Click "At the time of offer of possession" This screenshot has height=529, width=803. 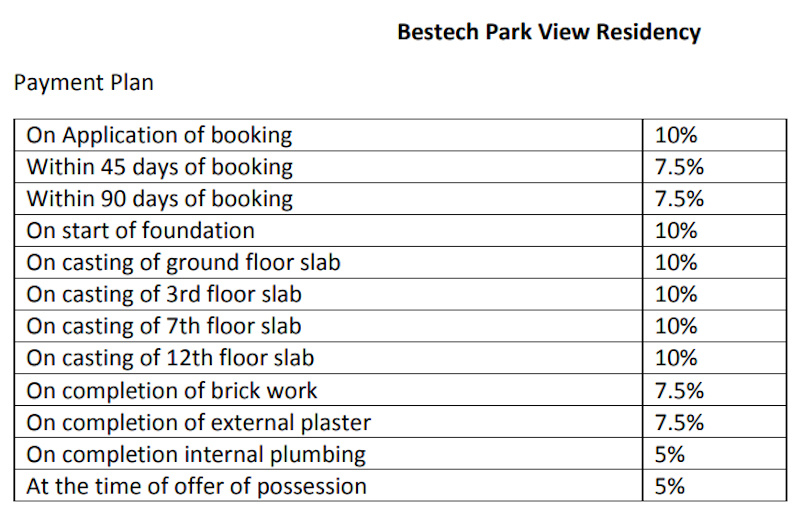pyautogui.click(x=196, y=486)
